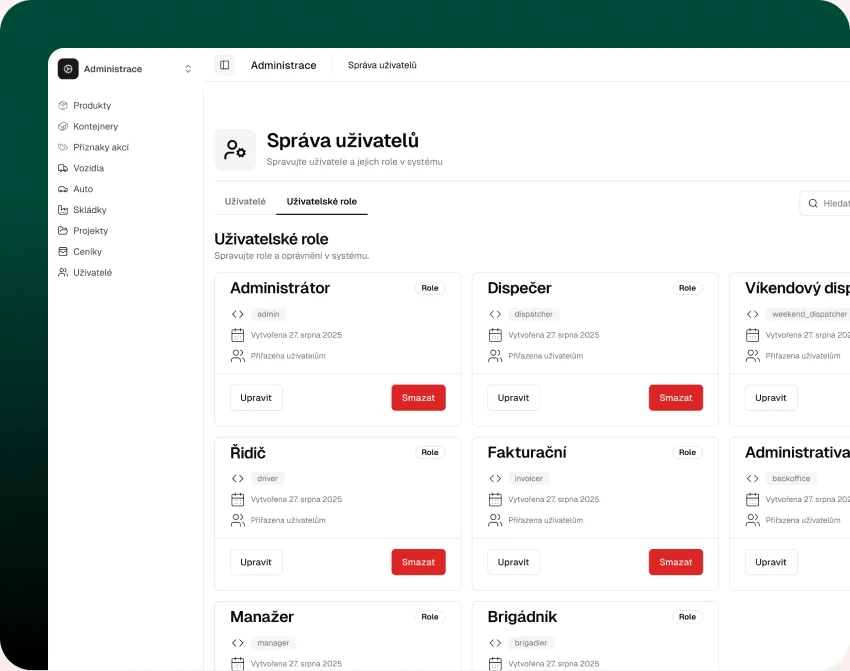850x671 pixels.
Task: Click the Ceníky icon in sidebar
Action: (x=63, y=251)
